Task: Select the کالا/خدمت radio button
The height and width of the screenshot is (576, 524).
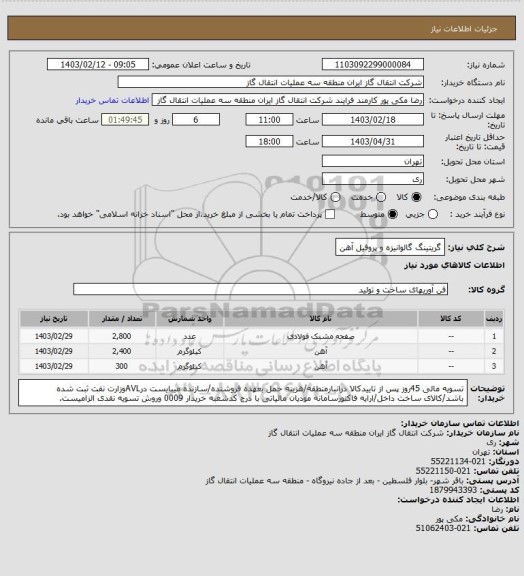Action: [x=335, y=197]
